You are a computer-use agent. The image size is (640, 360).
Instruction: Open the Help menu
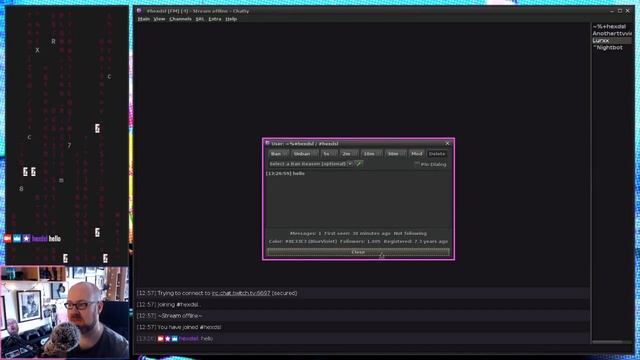[231, 19]
